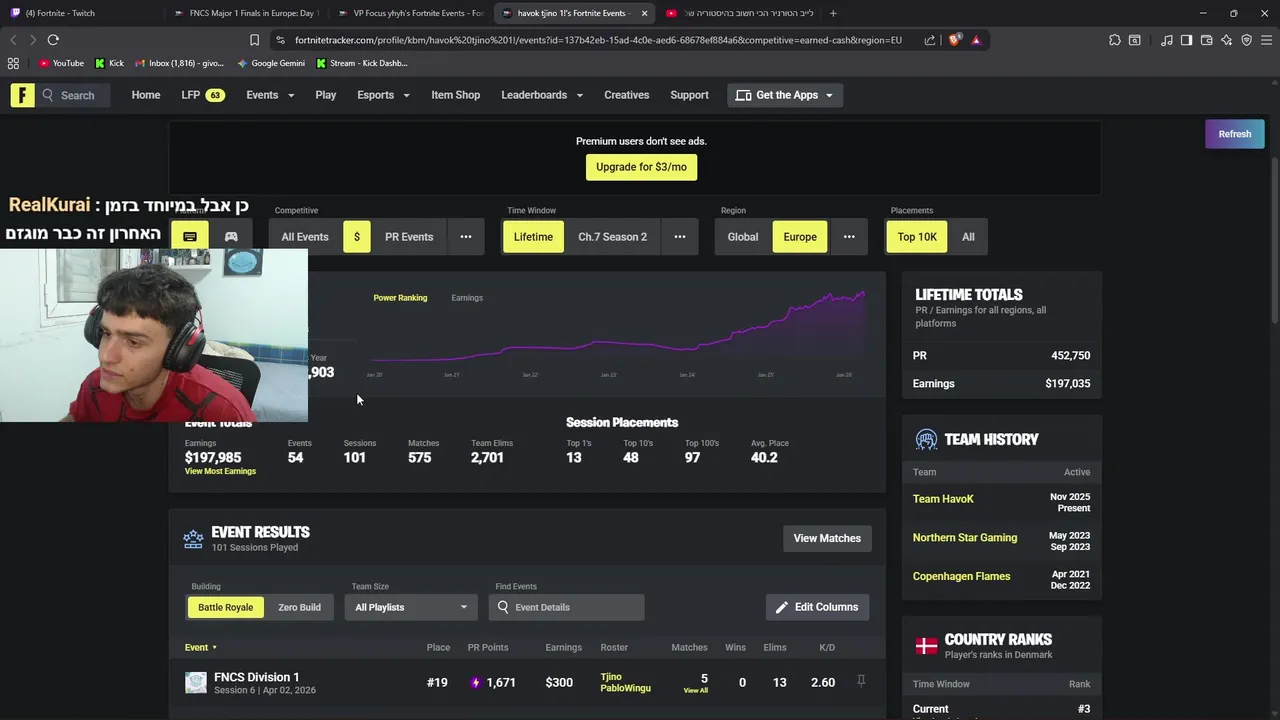Click the Brave Rewards triangle icon
The height and width of the screenshot is (720, 1280).
point(976,40)
